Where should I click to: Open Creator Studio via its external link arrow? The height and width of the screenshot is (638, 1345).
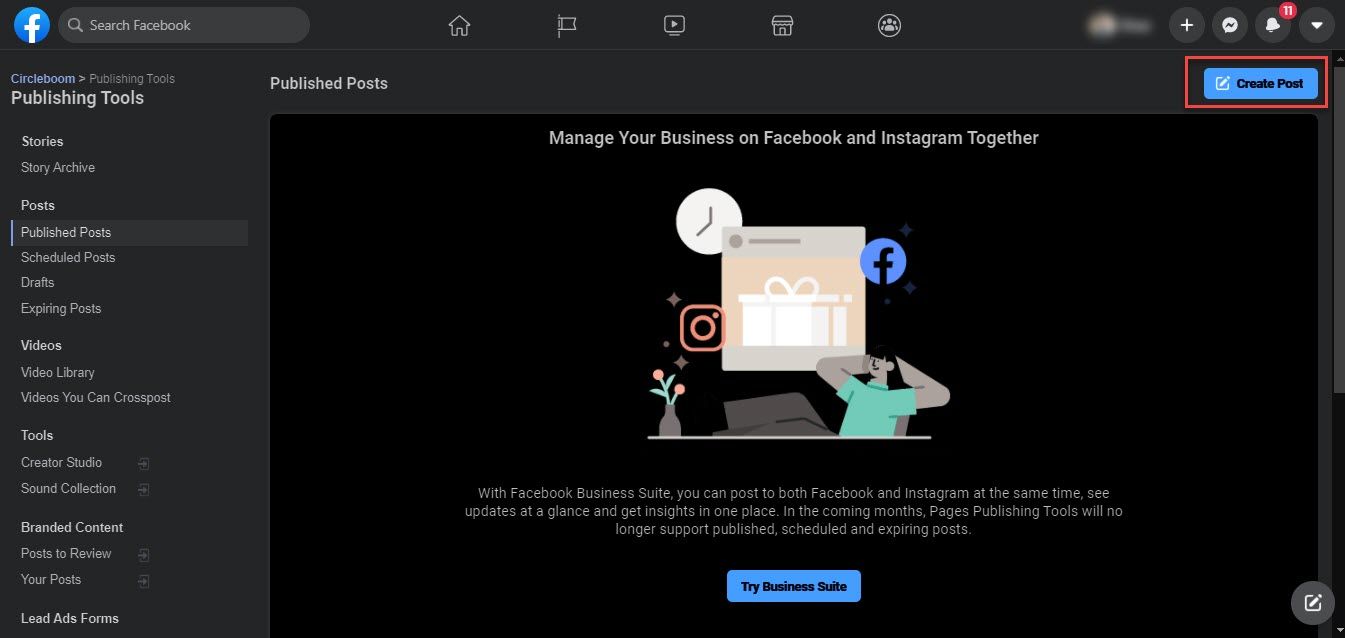click(143, 463)
